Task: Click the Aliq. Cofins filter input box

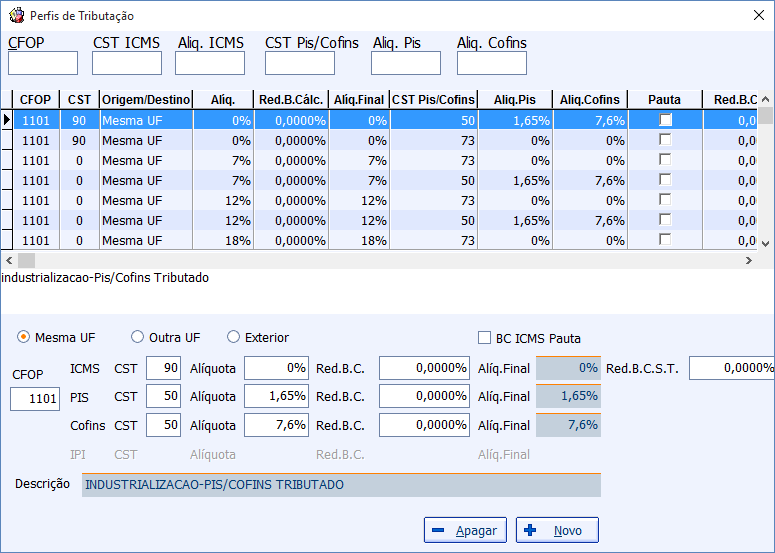Action: (492, 63)
